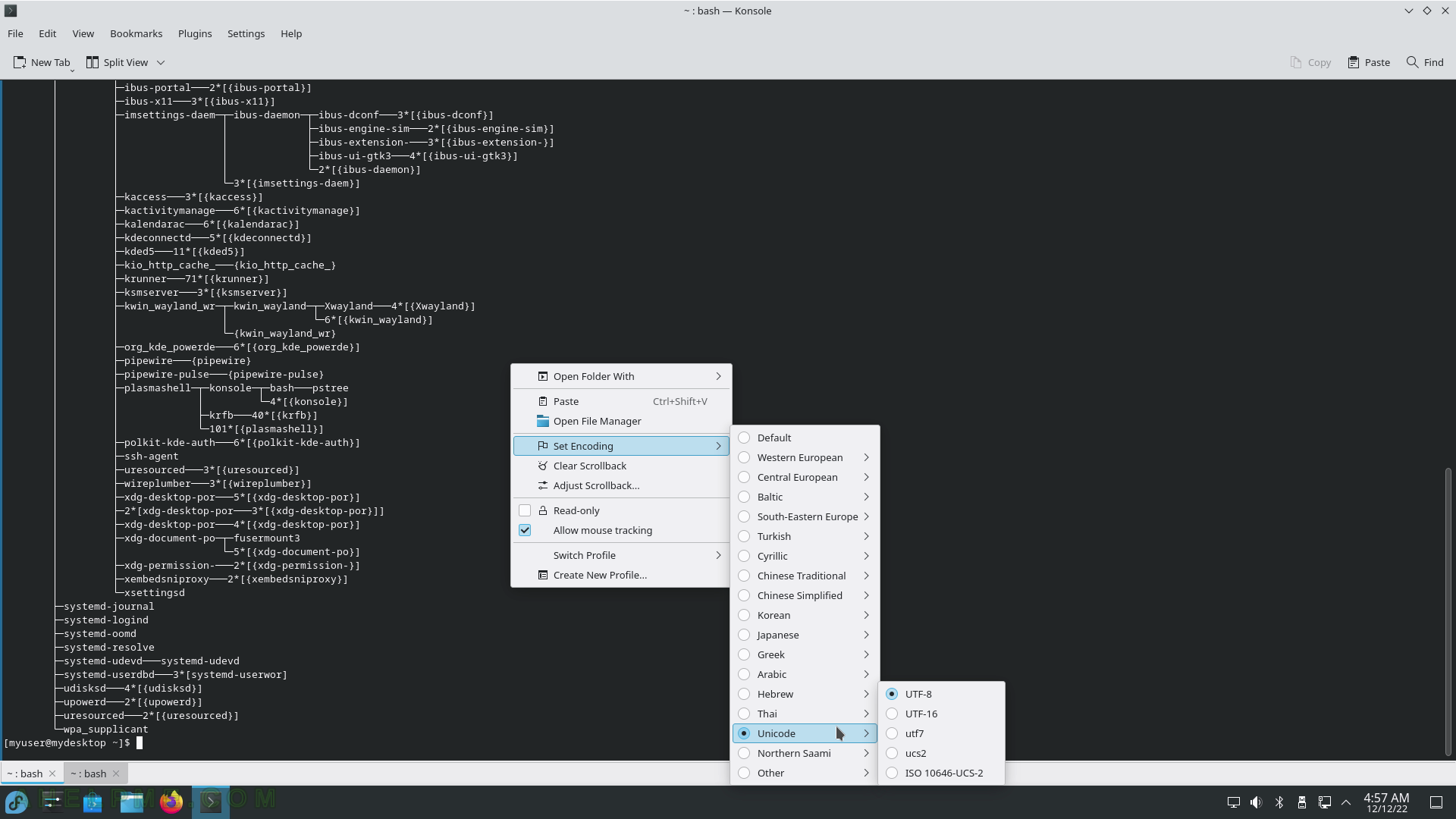Close the first bash tab
The image size is (1456, 819).
(x=52, y=773)
